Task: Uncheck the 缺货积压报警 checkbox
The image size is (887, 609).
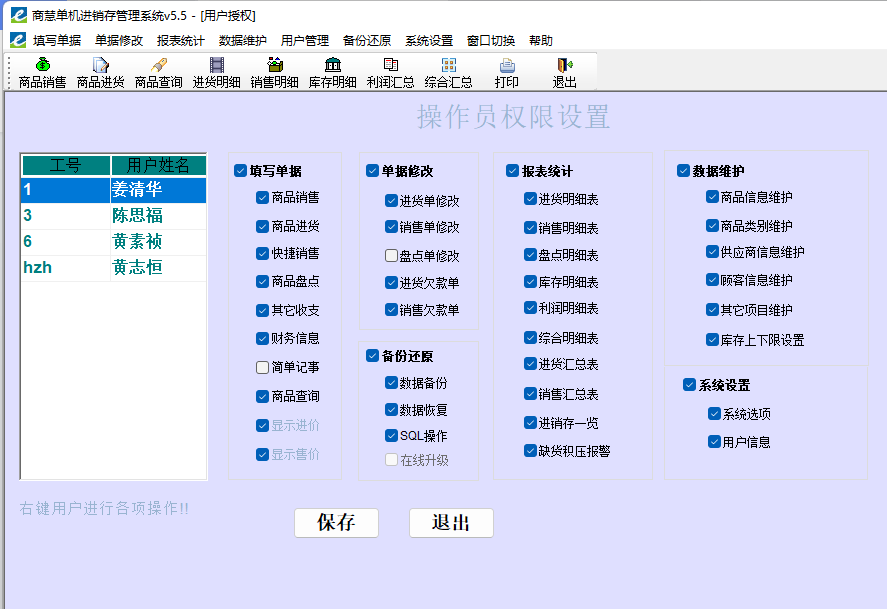Action: coord(530,451)
